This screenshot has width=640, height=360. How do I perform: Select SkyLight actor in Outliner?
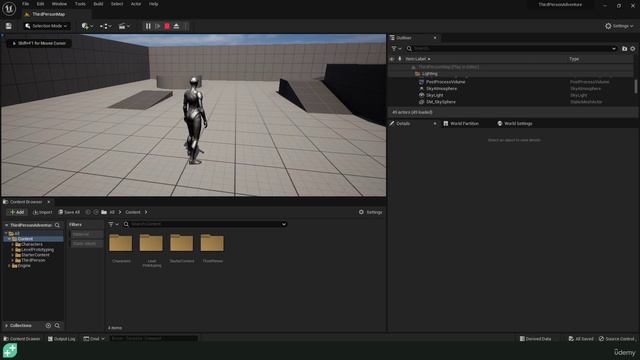434,95
